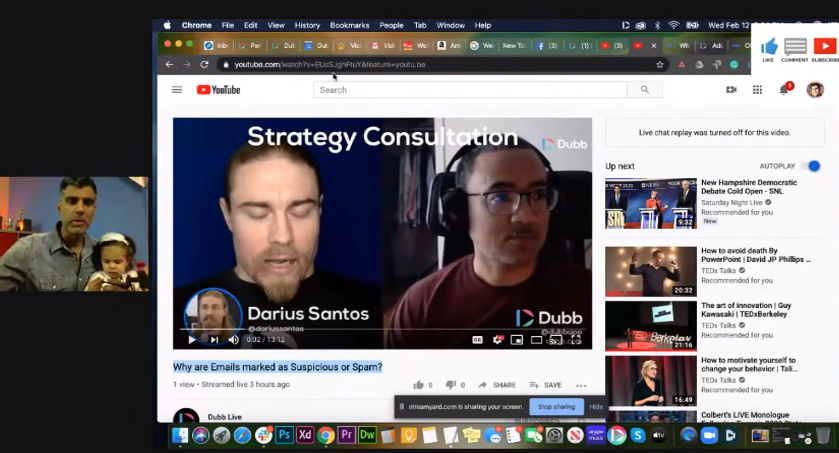Skip to the next video
839x453 pixels.
click(x=214, y=339)
